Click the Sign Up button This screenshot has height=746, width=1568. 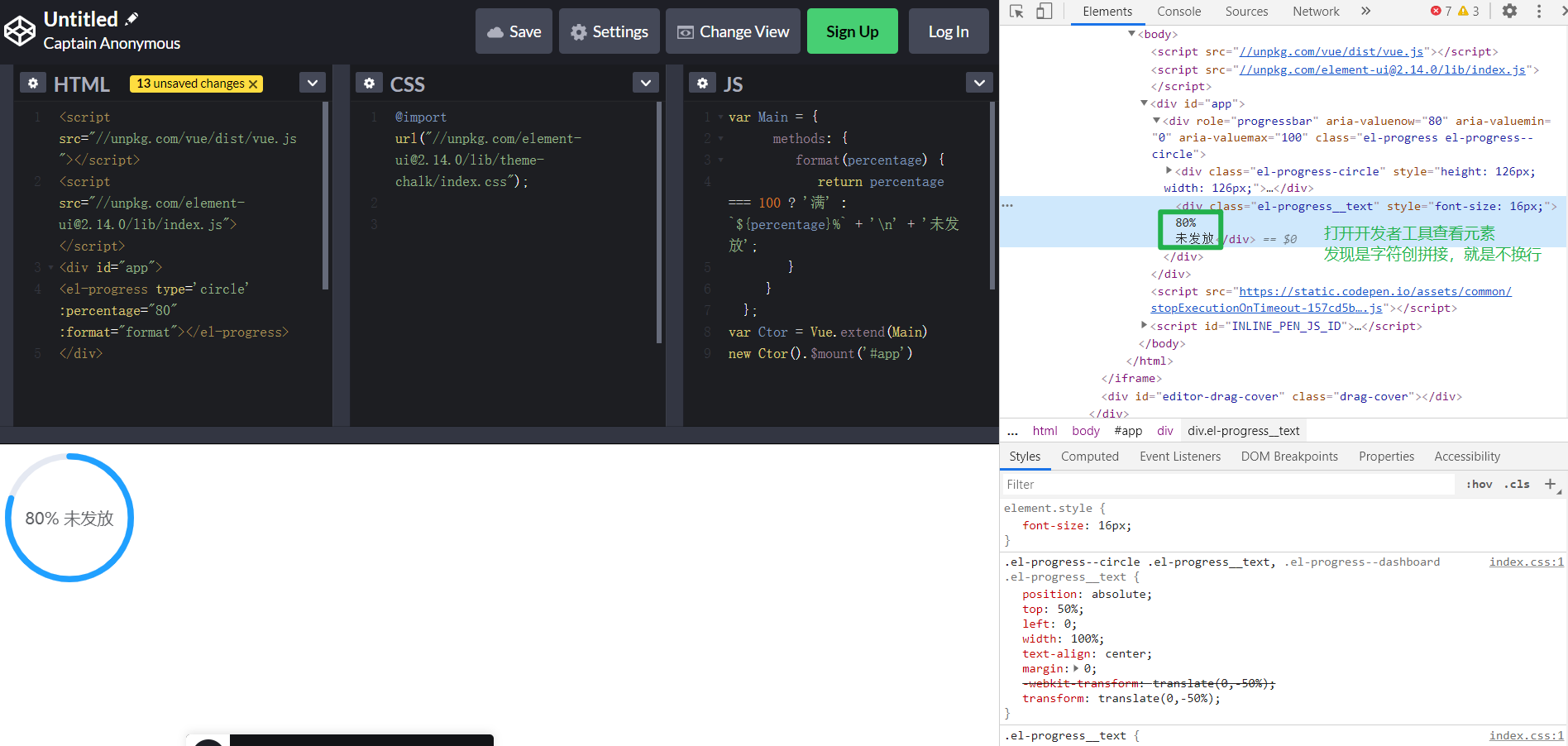click(852, 31)
